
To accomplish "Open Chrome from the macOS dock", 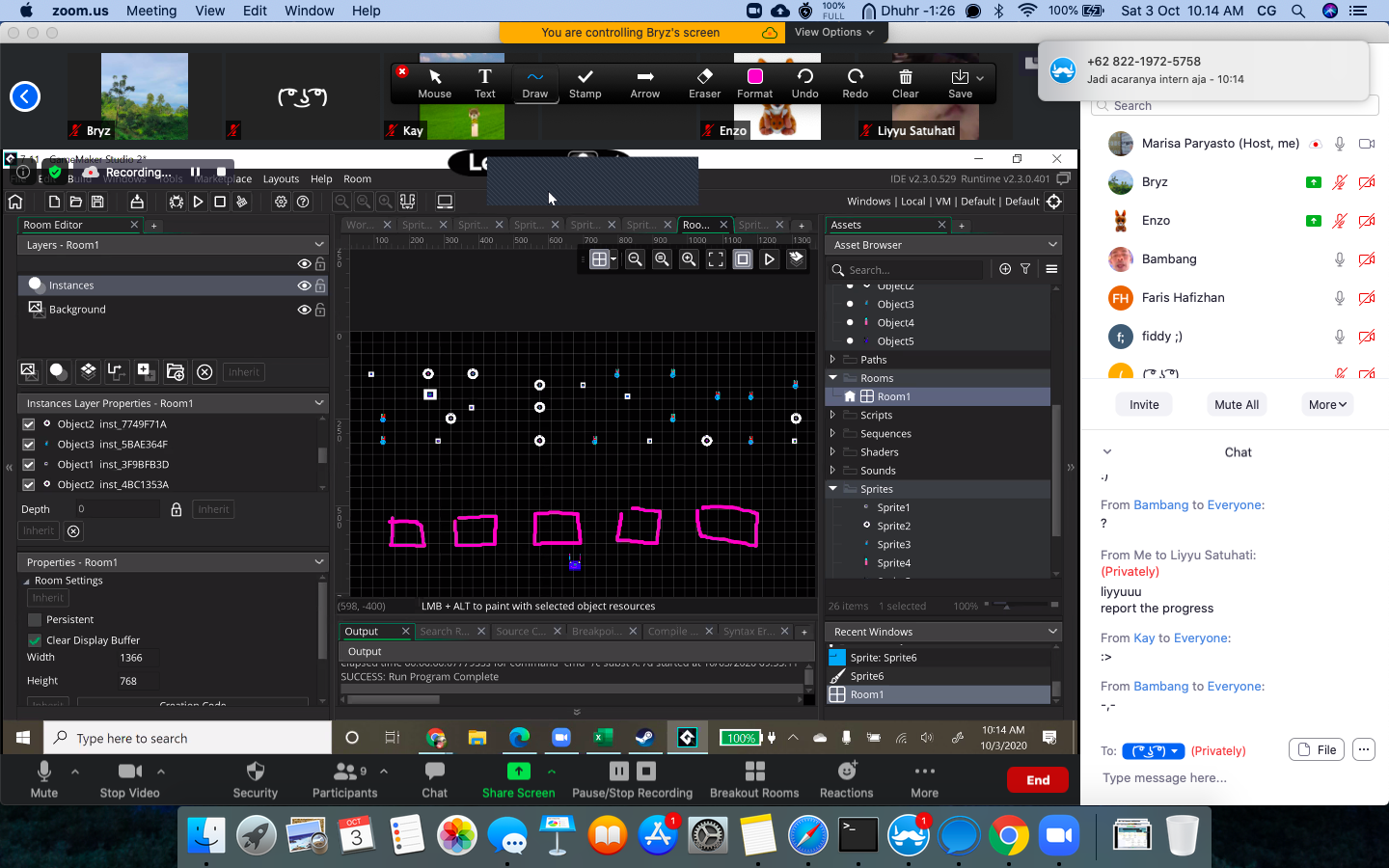I will coord(1008,835).
